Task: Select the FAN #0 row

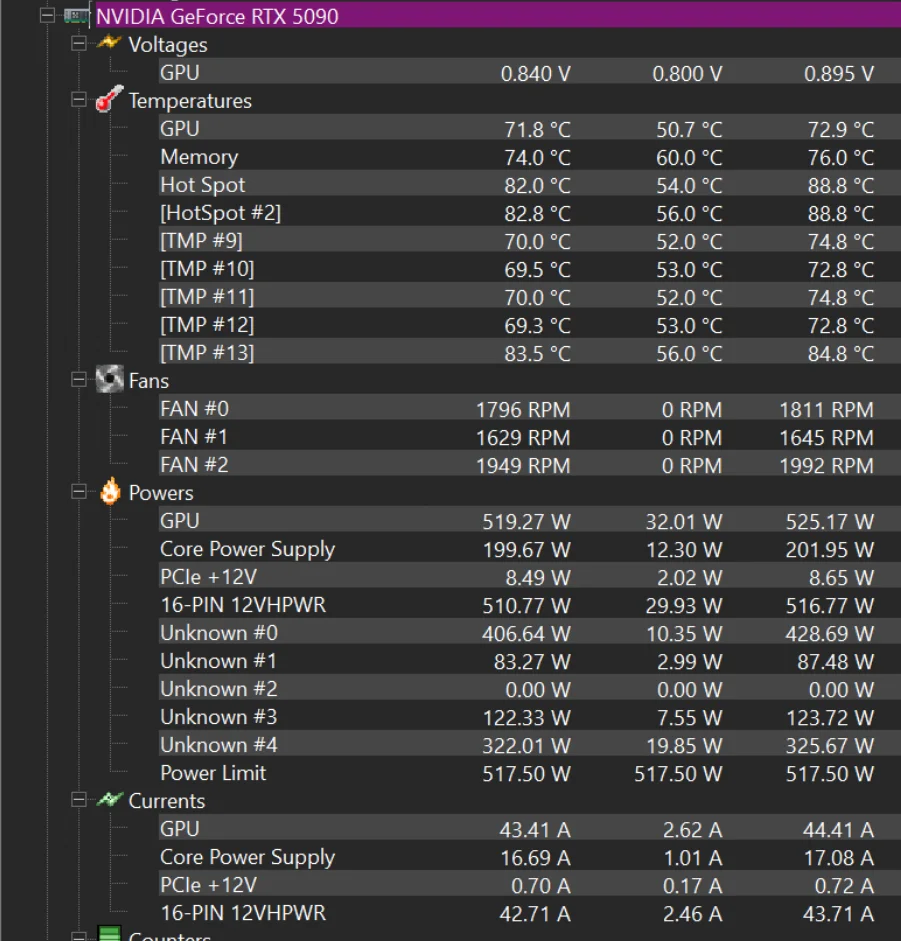Action: [x=529, y=409]
